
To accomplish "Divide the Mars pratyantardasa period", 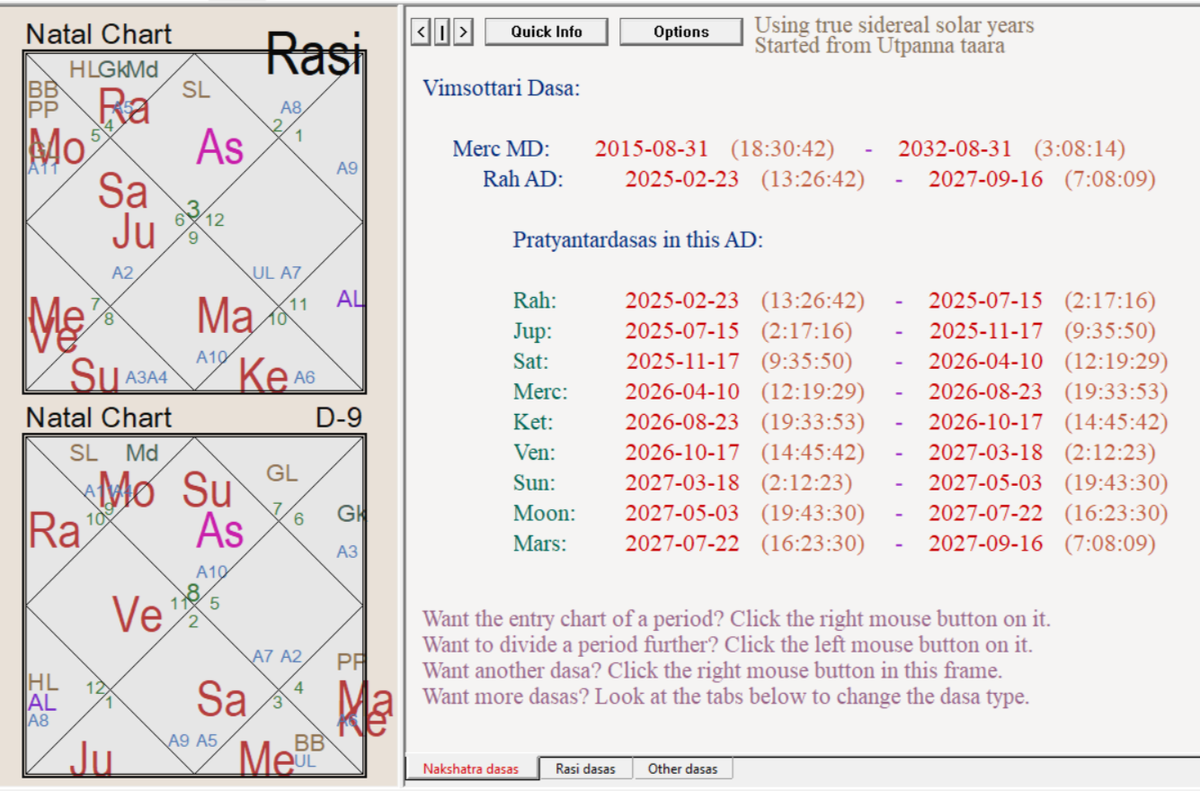I will [x=834, y=544].
